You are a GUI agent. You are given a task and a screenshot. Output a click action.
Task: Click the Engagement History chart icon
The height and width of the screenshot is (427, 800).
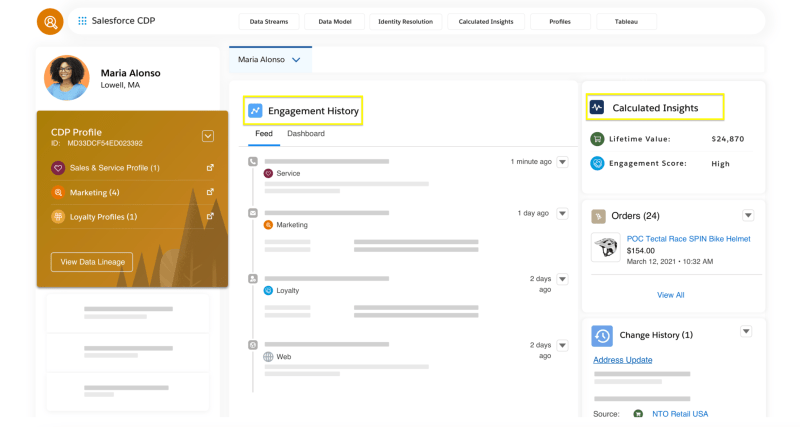tap(255, 111)
